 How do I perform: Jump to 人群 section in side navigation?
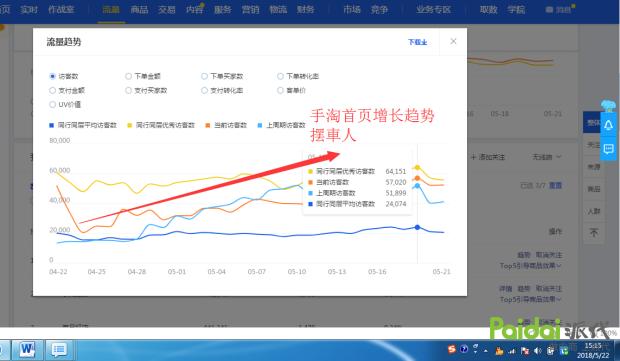[594, 211]
